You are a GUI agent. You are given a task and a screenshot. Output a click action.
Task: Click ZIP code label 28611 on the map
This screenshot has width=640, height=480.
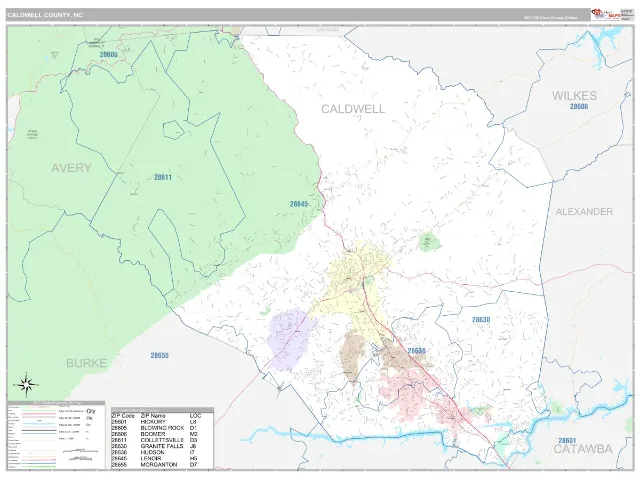(163, 177)
